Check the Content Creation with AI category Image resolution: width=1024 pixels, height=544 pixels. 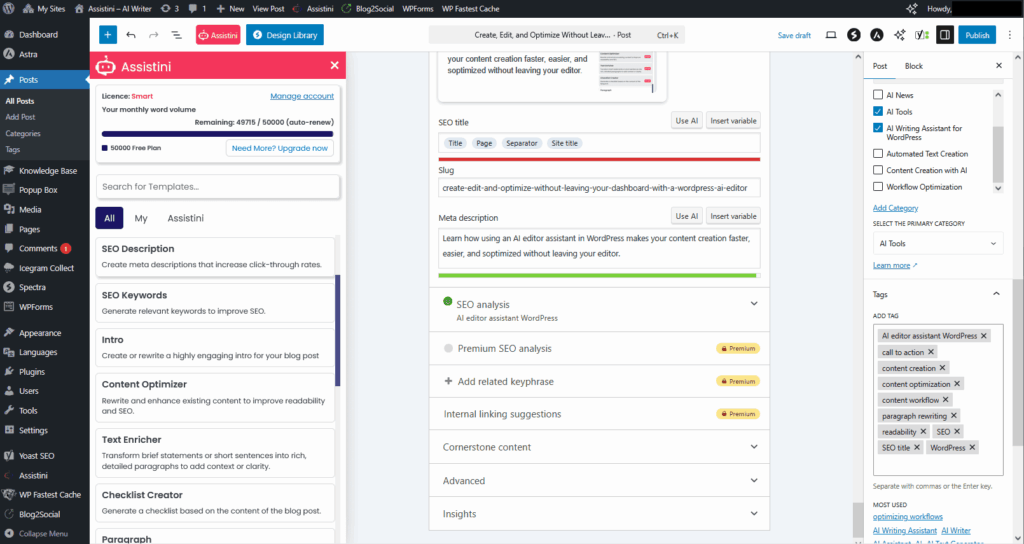tap(878, 170)
